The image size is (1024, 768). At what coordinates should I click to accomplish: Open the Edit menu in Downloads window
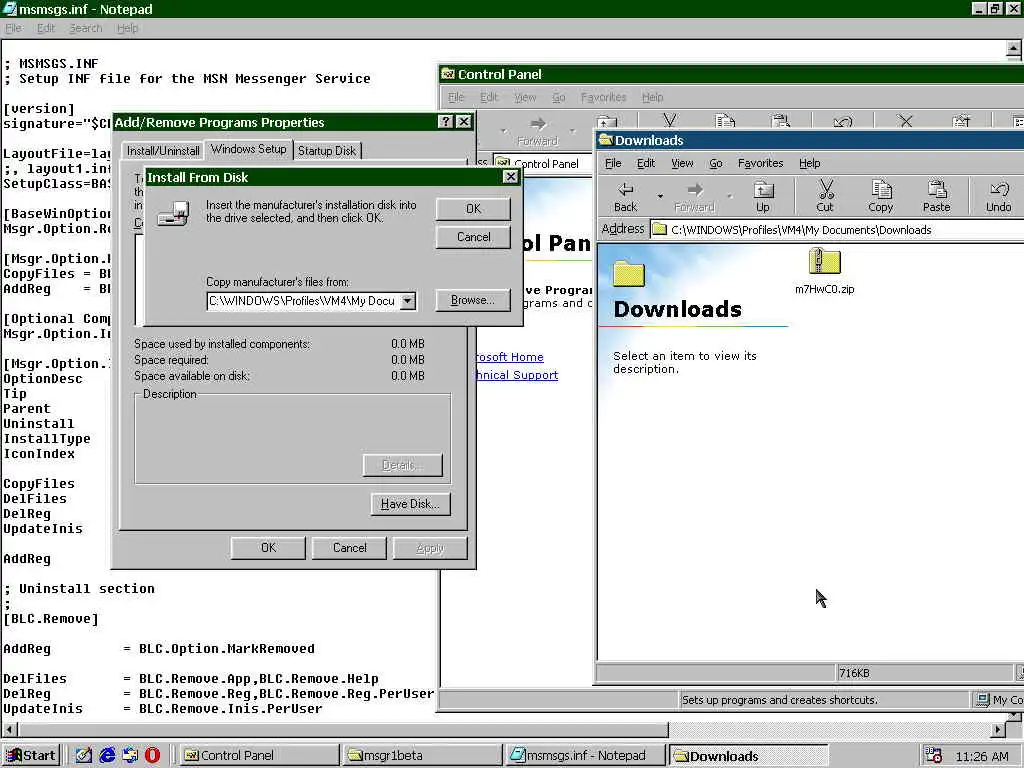[x=646, y=163]
